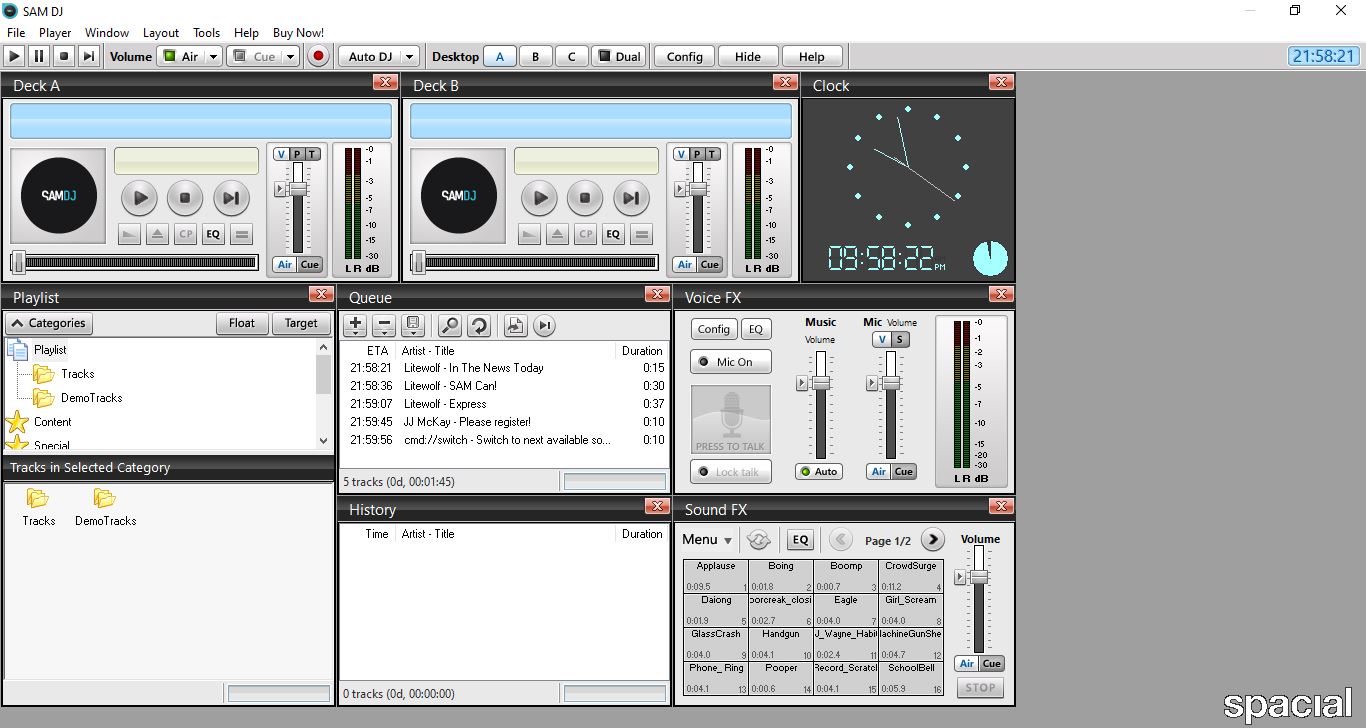Viewport: 1366px width, 728px height.
Task: Toggle Deck B Air output
Action: click(x=685, y=265)
